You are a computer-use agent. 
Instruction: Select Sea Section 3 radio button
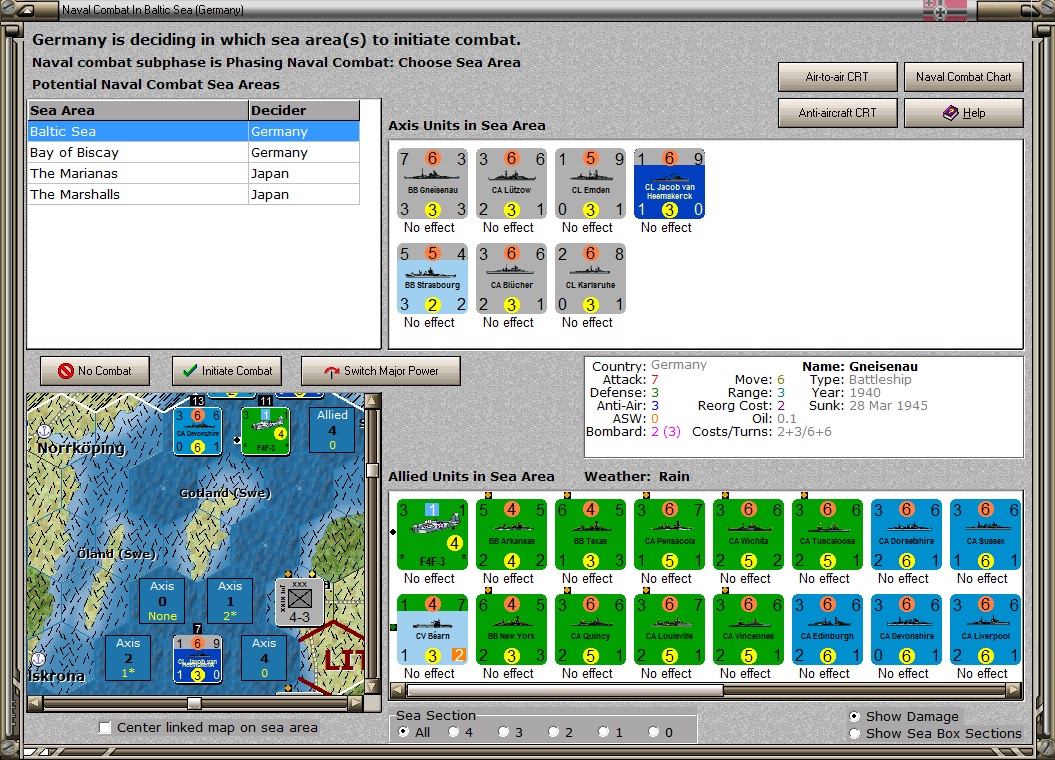pos(503,732)
